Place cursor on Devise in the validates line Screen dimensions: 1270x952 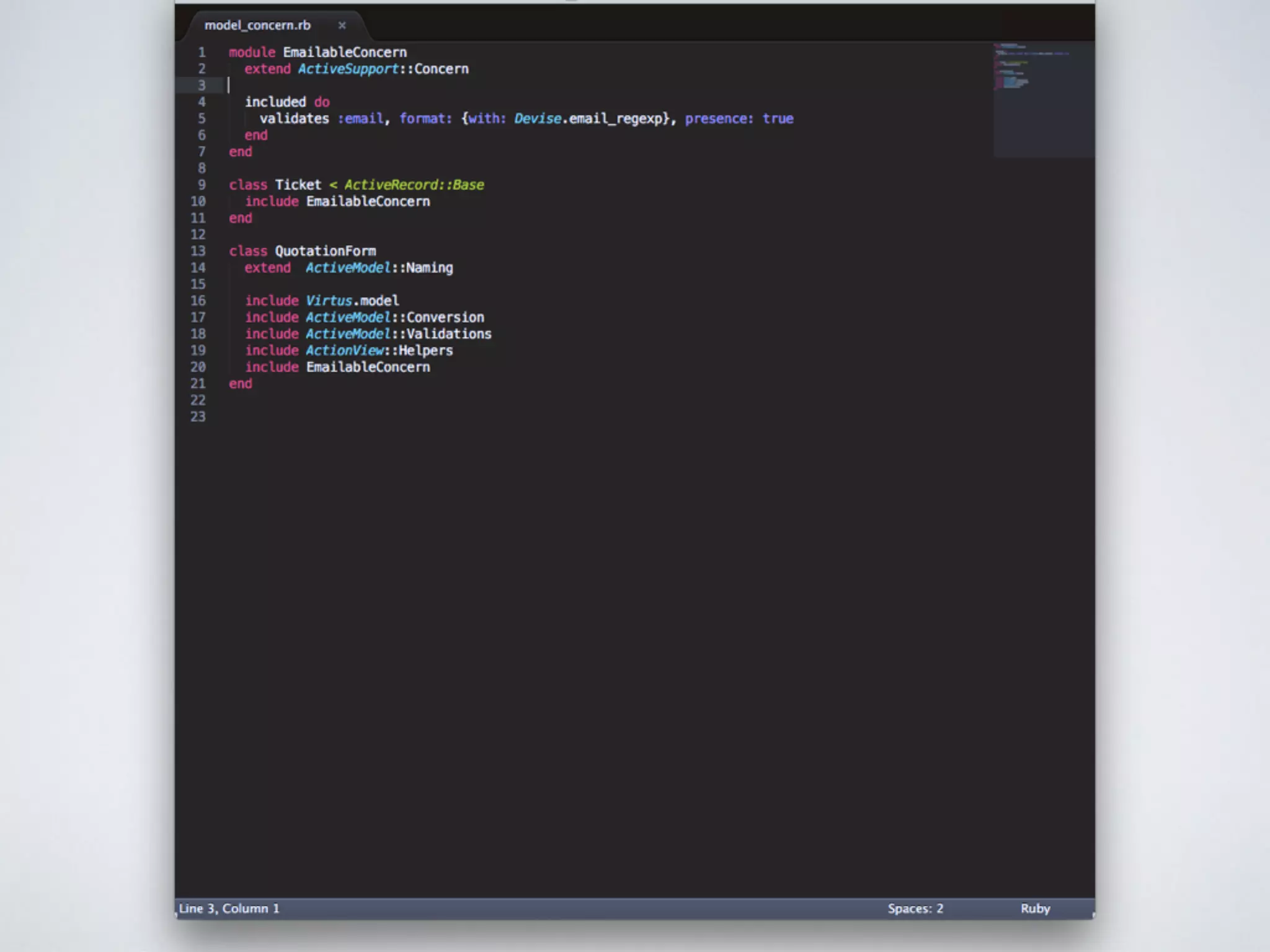(537, 118)
